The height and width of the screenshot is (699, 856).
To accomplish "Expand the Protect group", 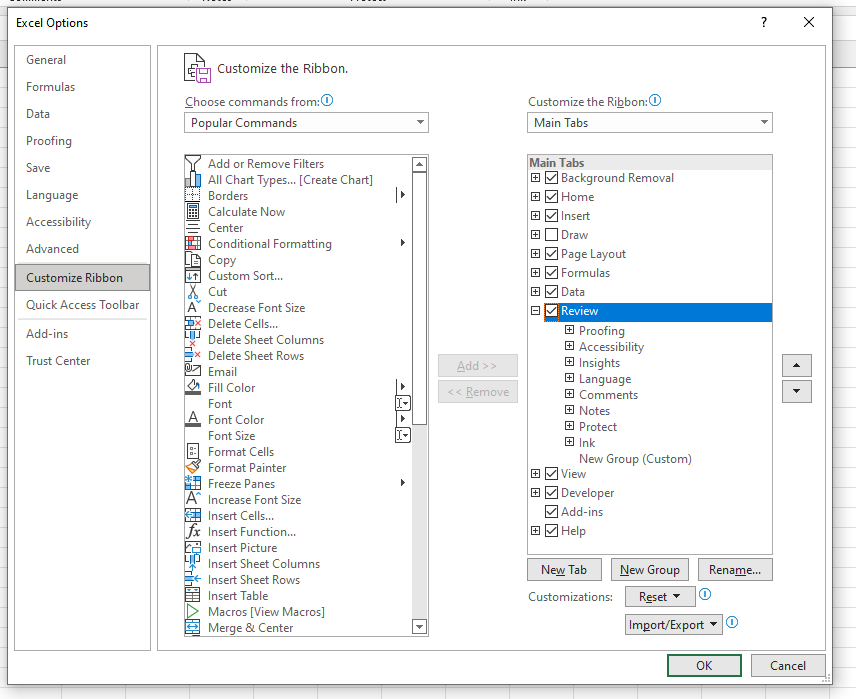I will [x=569, y=426].
